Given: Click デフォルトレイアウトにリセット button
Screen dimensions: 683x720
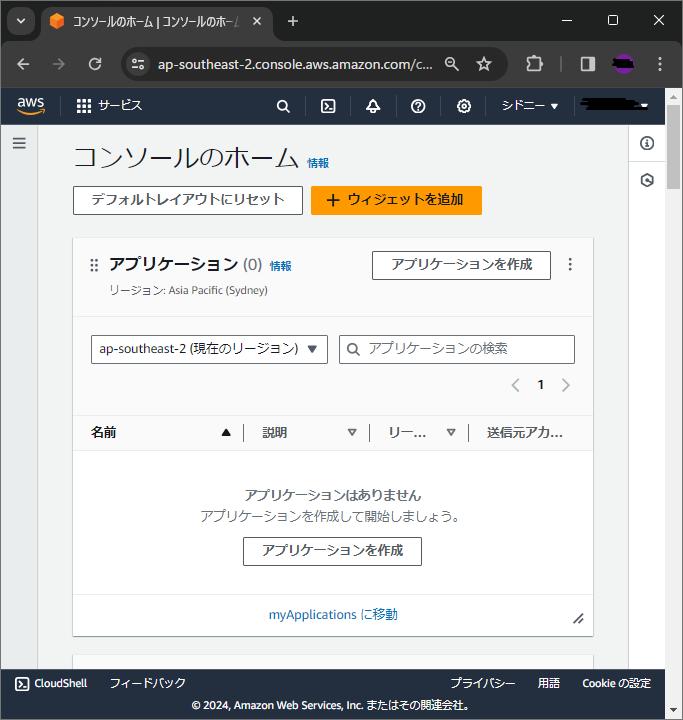Looking at the screenshot, I should pyautogui.click(x=188, y=200).
